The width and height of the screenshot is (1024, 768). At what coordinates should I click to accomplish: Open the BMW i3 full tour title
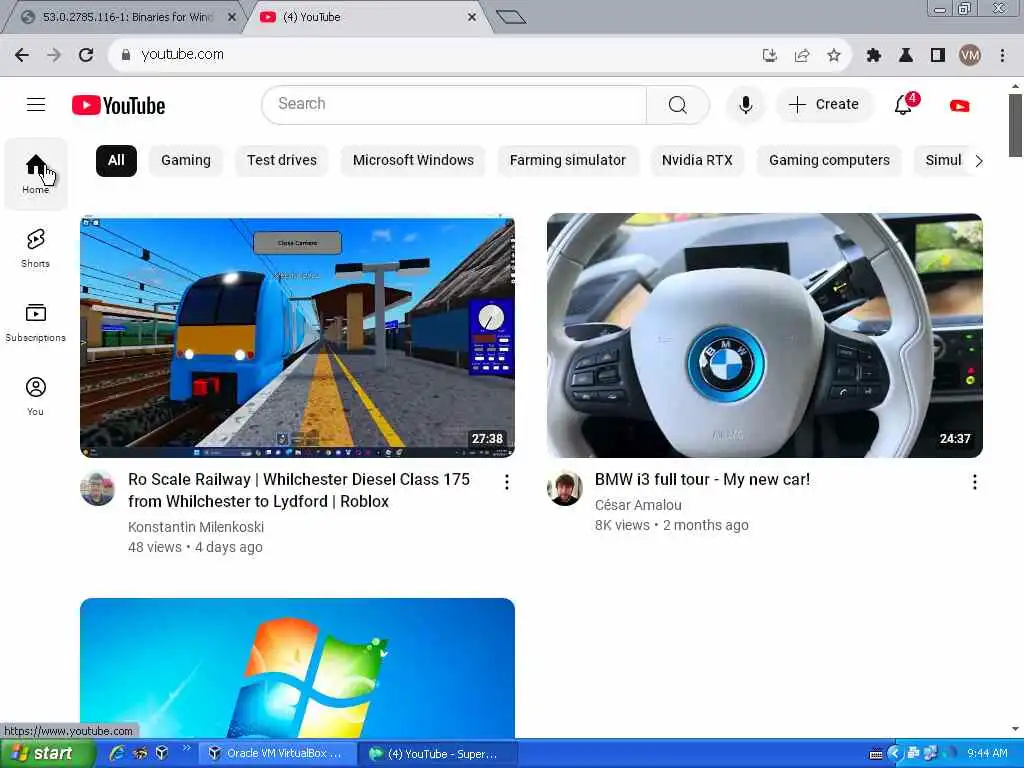pos(702,480)
